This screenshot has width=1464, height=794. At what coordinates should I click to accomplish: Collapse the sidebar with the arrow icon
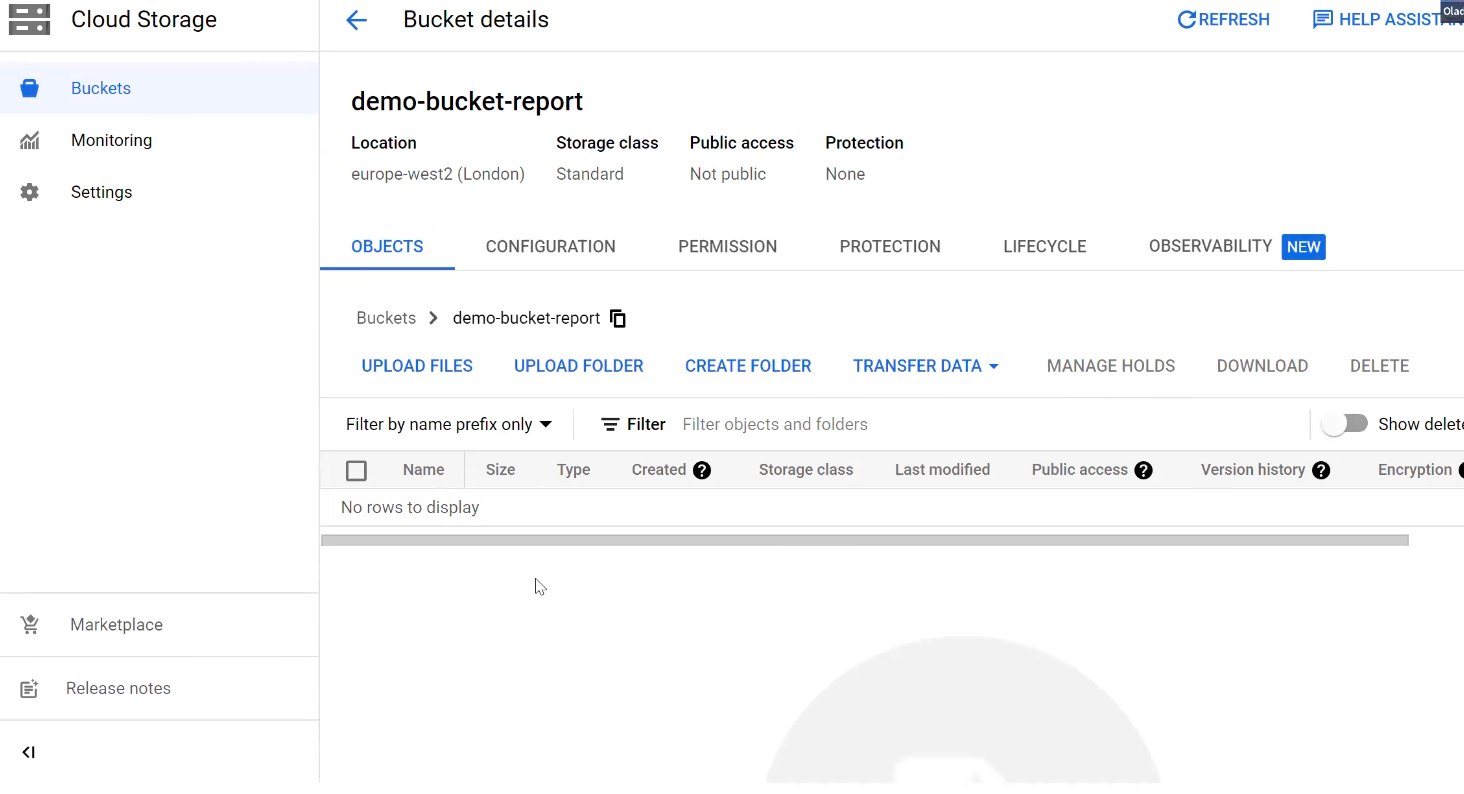(28, 752)
